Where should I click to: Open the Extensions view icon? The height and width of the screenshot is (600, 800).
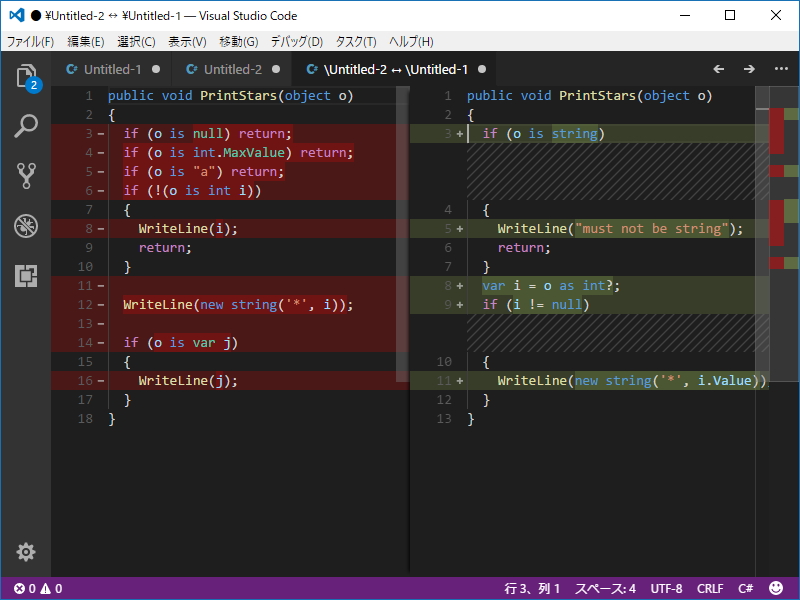click(26, 276)
